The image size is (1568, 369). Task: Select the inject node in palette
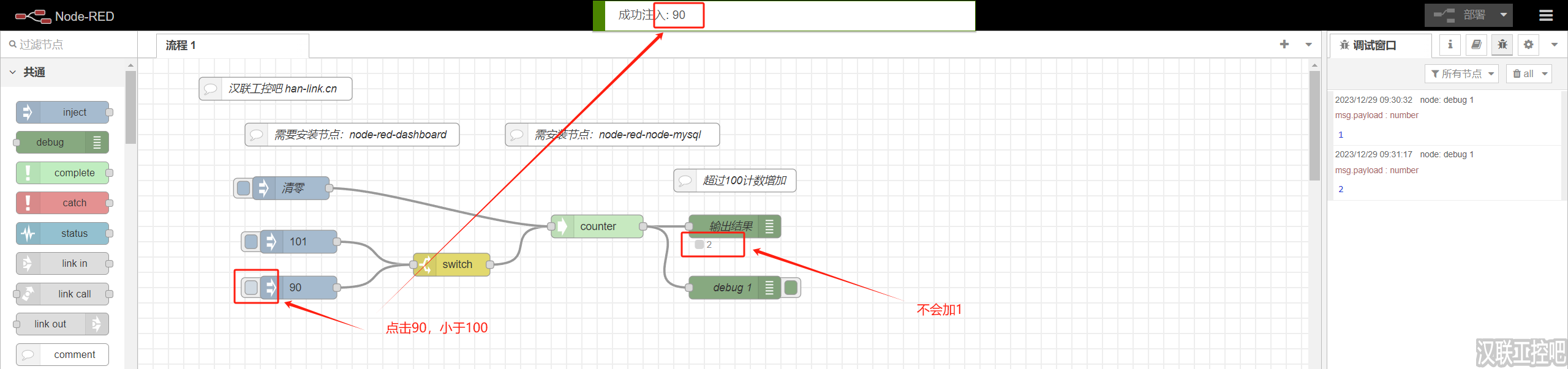click(x=62, y=112)
